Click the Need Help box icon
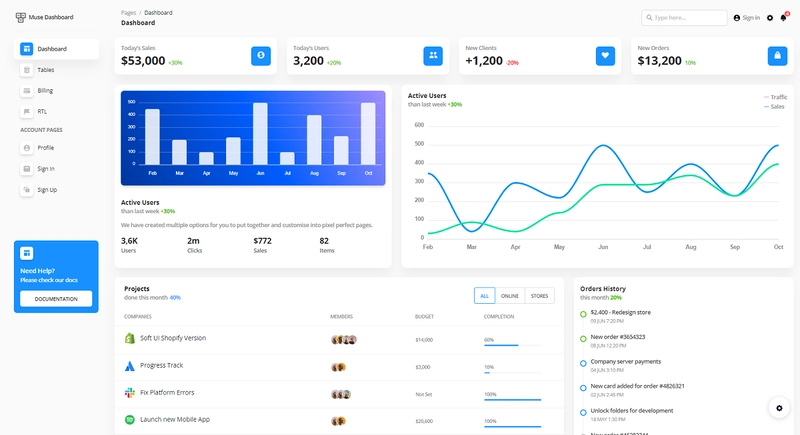The image size is (800, 435). (27, 253)
